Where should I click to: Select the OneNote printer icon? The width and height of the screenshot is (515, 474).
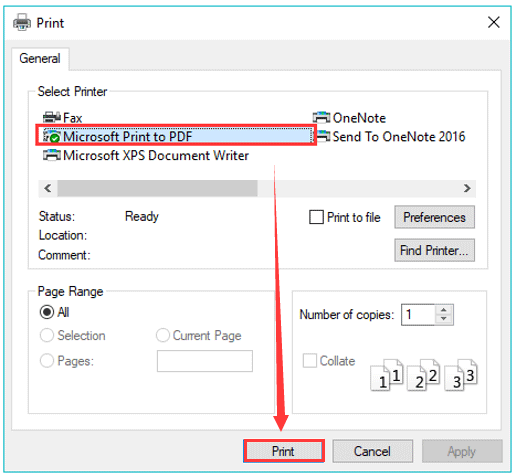[321, 118]
